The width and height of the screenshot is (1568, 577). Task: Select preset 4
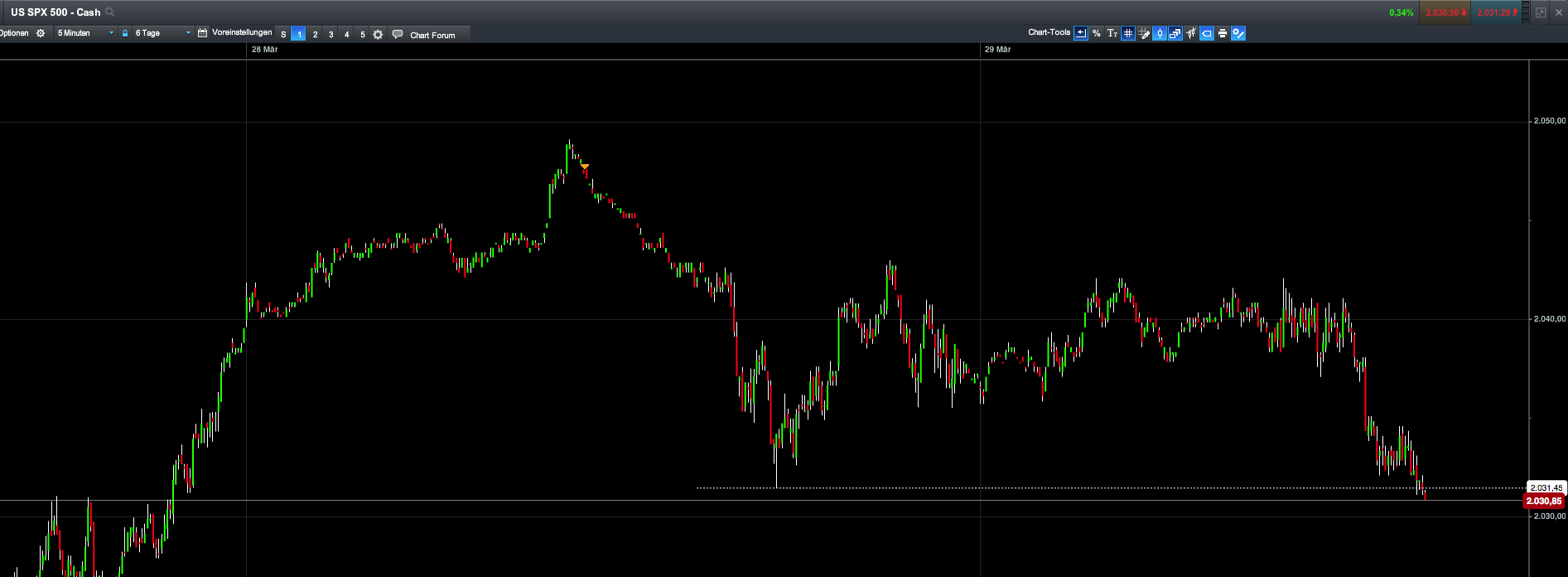tap(346, 34)
